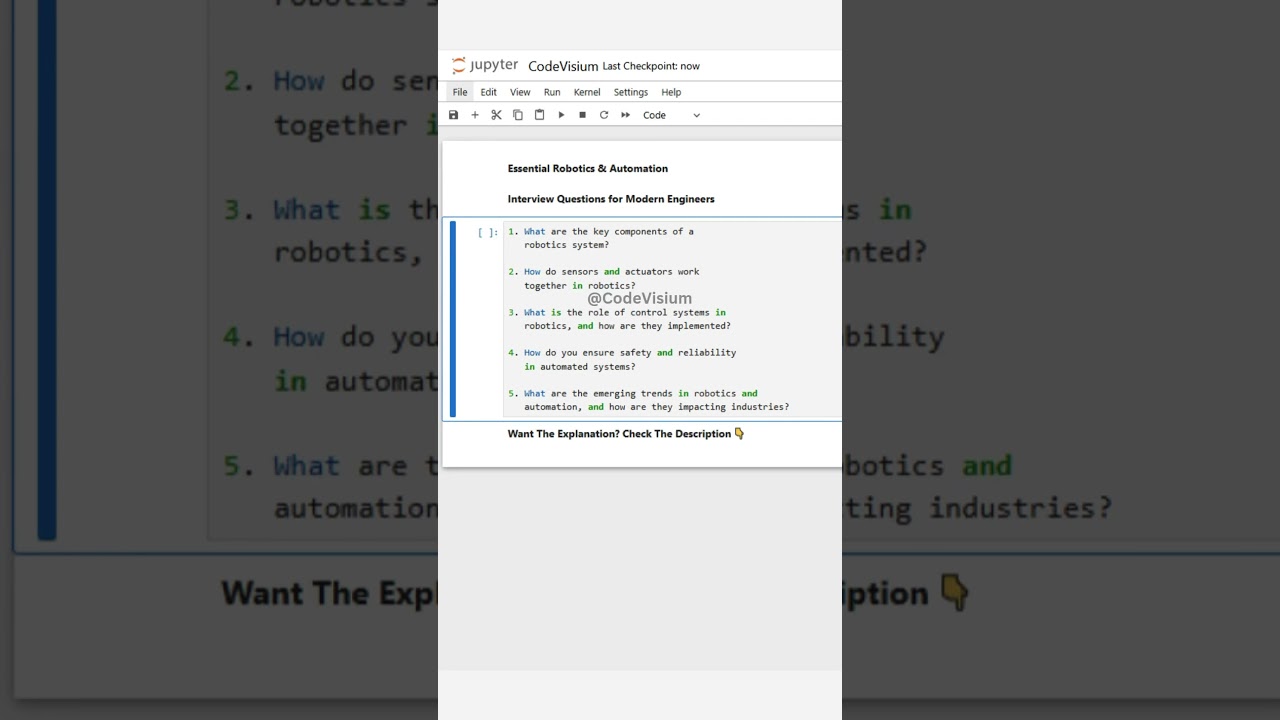Image resolution: width=1280 pixels, height=720 pixels.
Task: Click question 3 about control systems
Action: click(619, 319)
